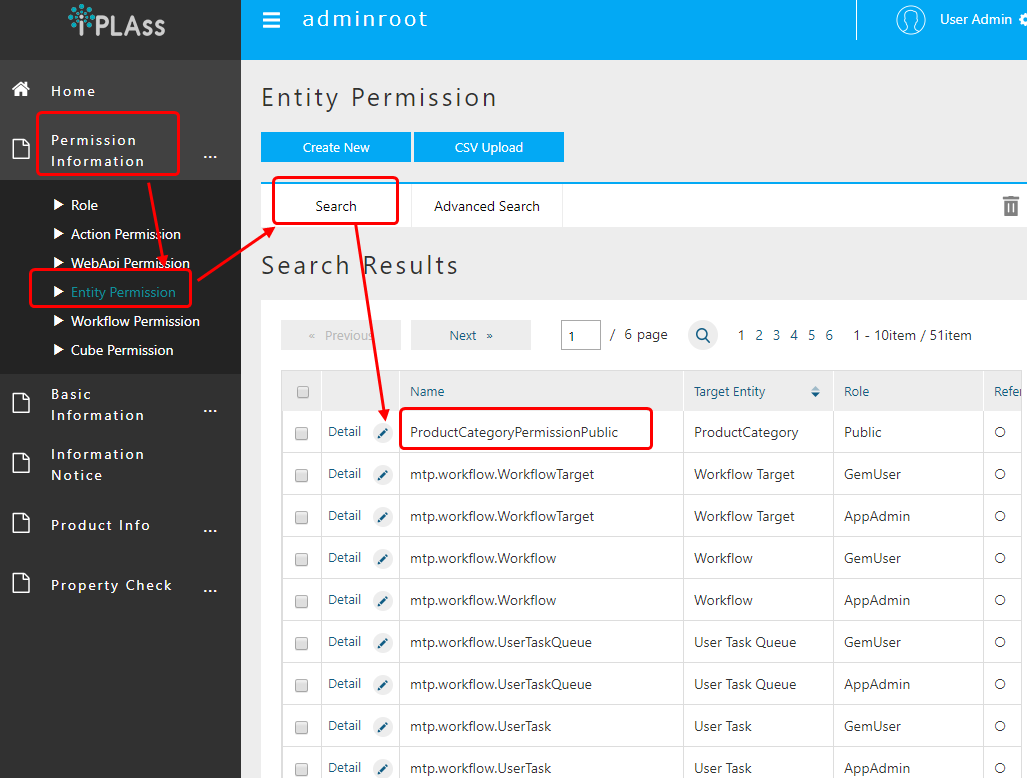
Task: Open the Workflow Permission submenu item
Action: pos(135,321)
